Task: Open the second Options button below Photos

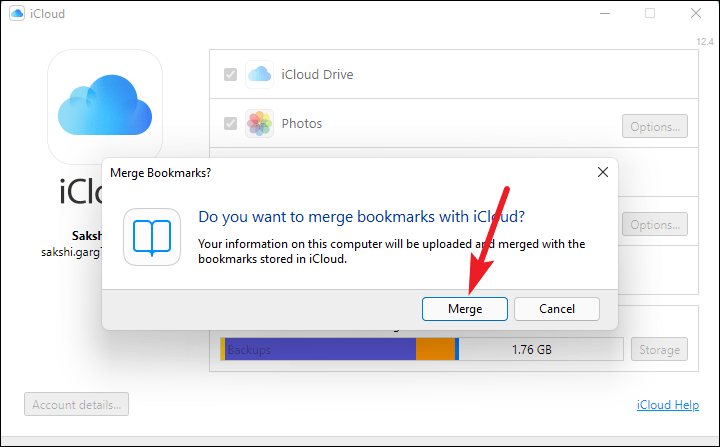Action: tap(655, 224)
